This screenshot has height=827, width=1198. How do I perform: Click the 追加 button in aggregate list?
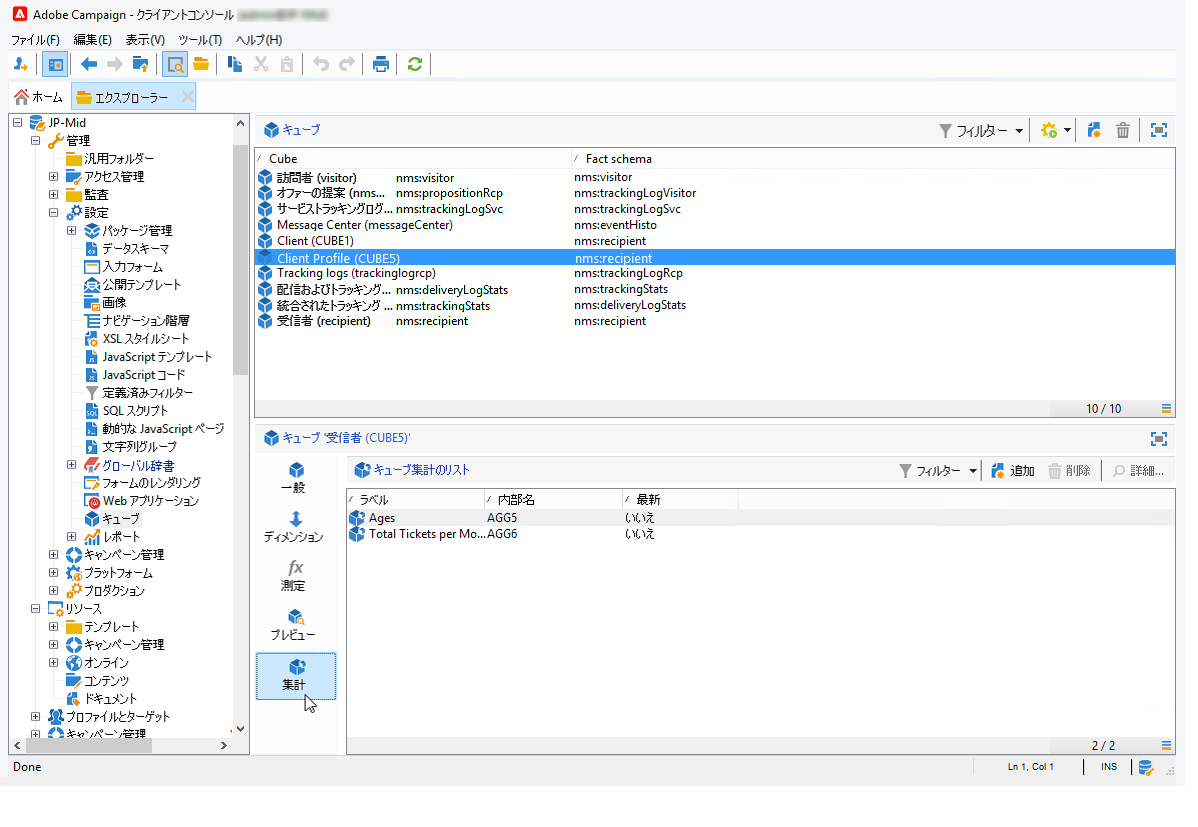pos(1012,471)
